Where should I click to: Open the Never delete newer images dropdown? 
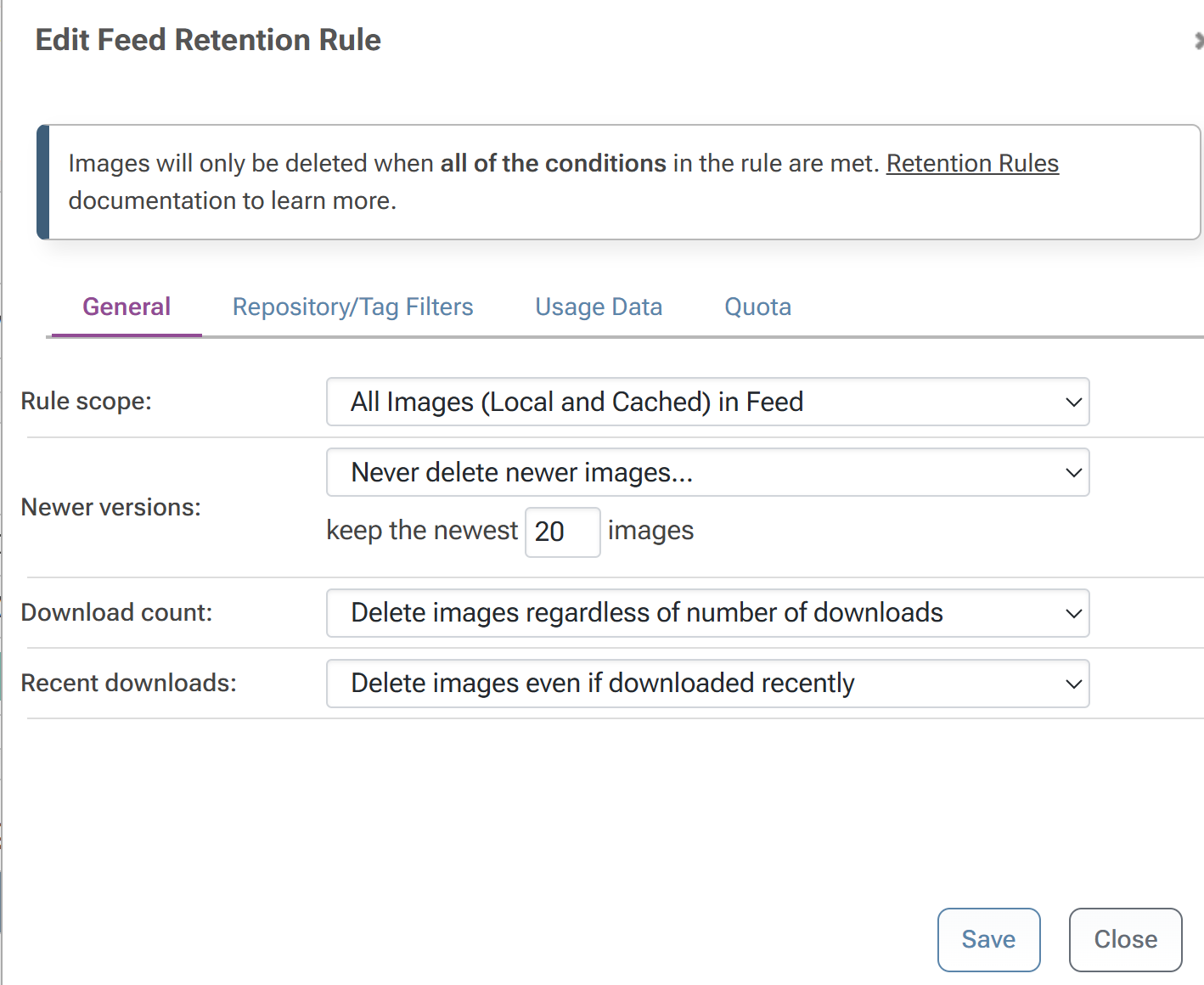(707, 472)
